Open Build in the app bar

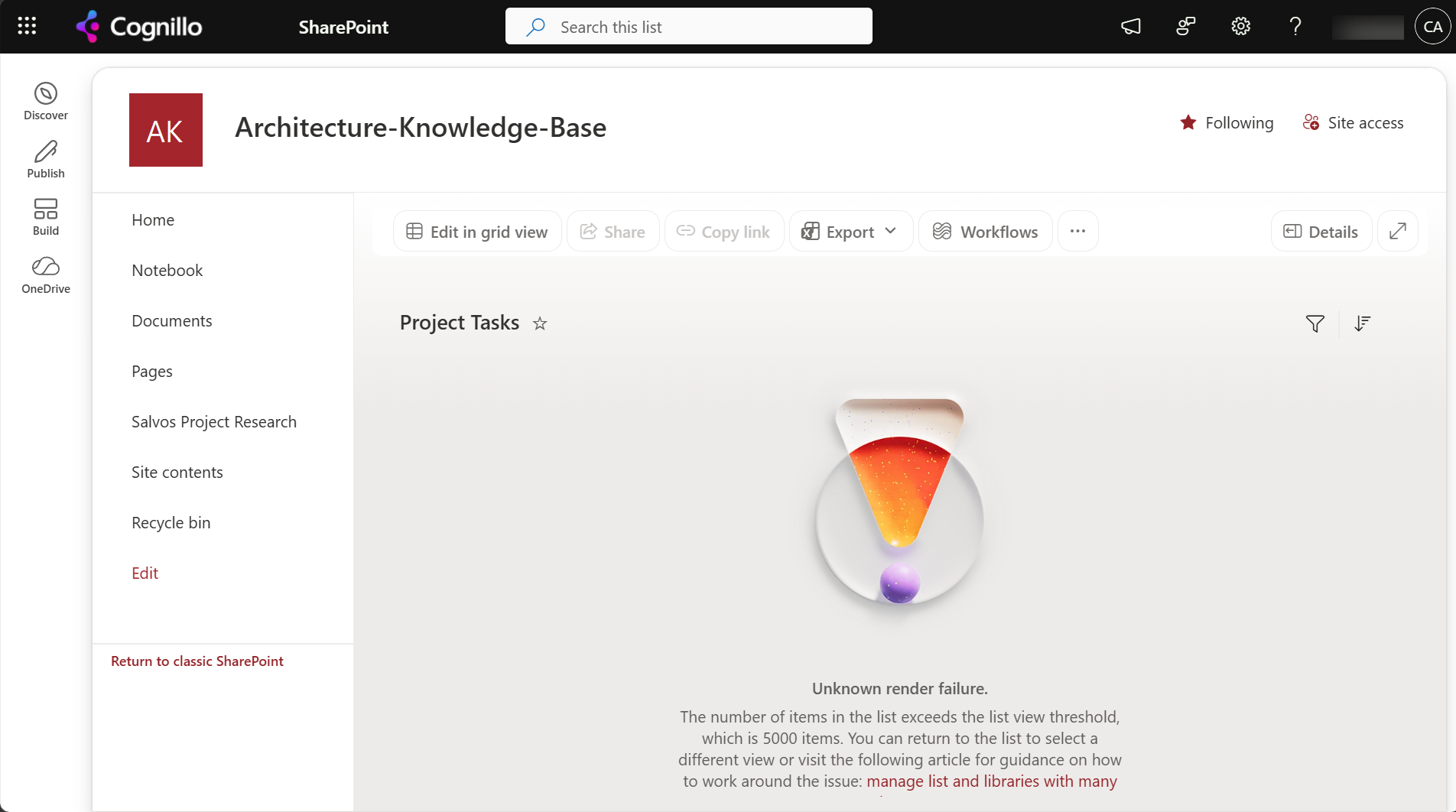click(x=46, y=217)
